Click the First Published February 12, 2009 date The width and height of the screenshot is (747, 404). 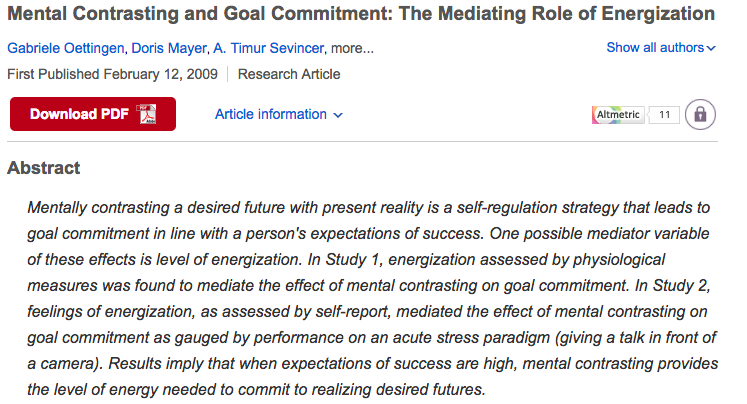[x=114, y=74]
